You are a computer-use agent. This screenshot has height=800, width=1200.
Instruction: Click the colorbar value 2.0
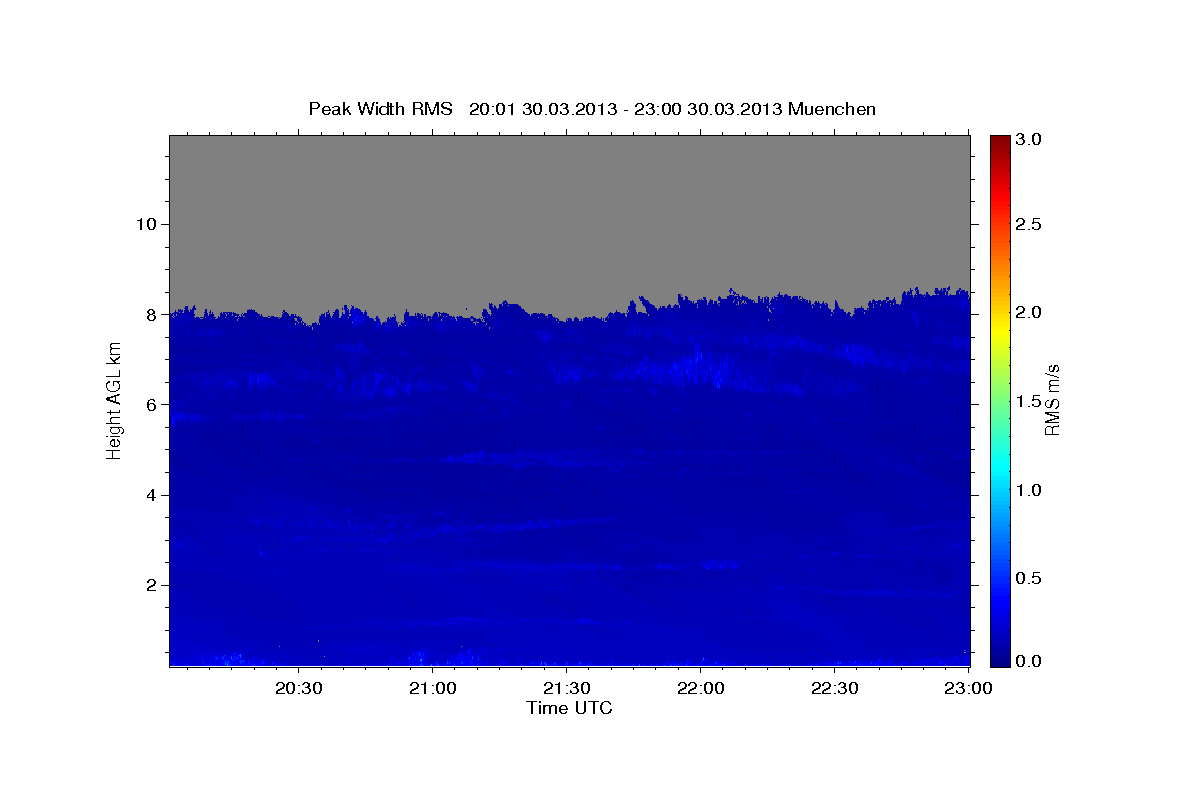point(1028,312)
